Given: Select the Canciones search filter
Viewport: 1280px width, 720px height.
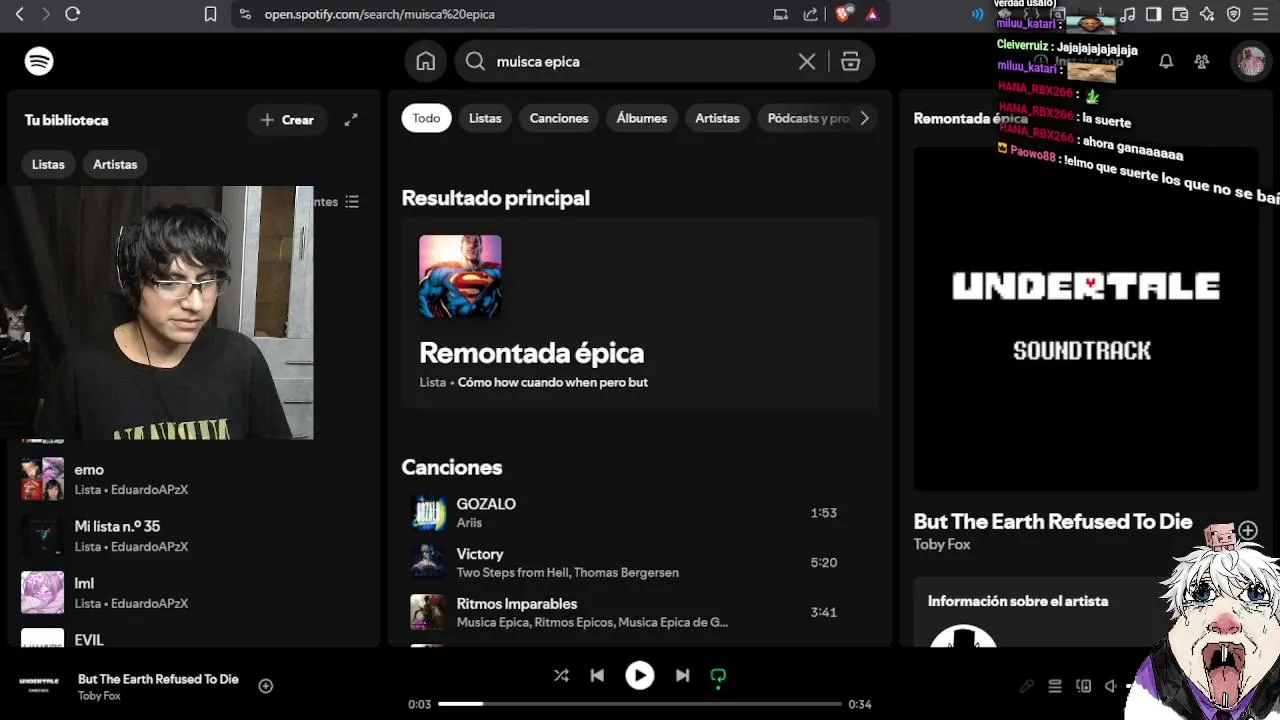Looking at the screenshot, I should [x=559, y=118].
